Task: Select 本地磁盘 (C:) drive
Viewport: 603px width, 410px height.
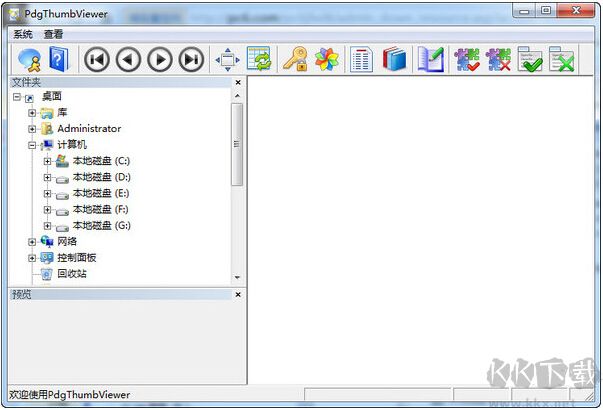Action: point(102,161)
